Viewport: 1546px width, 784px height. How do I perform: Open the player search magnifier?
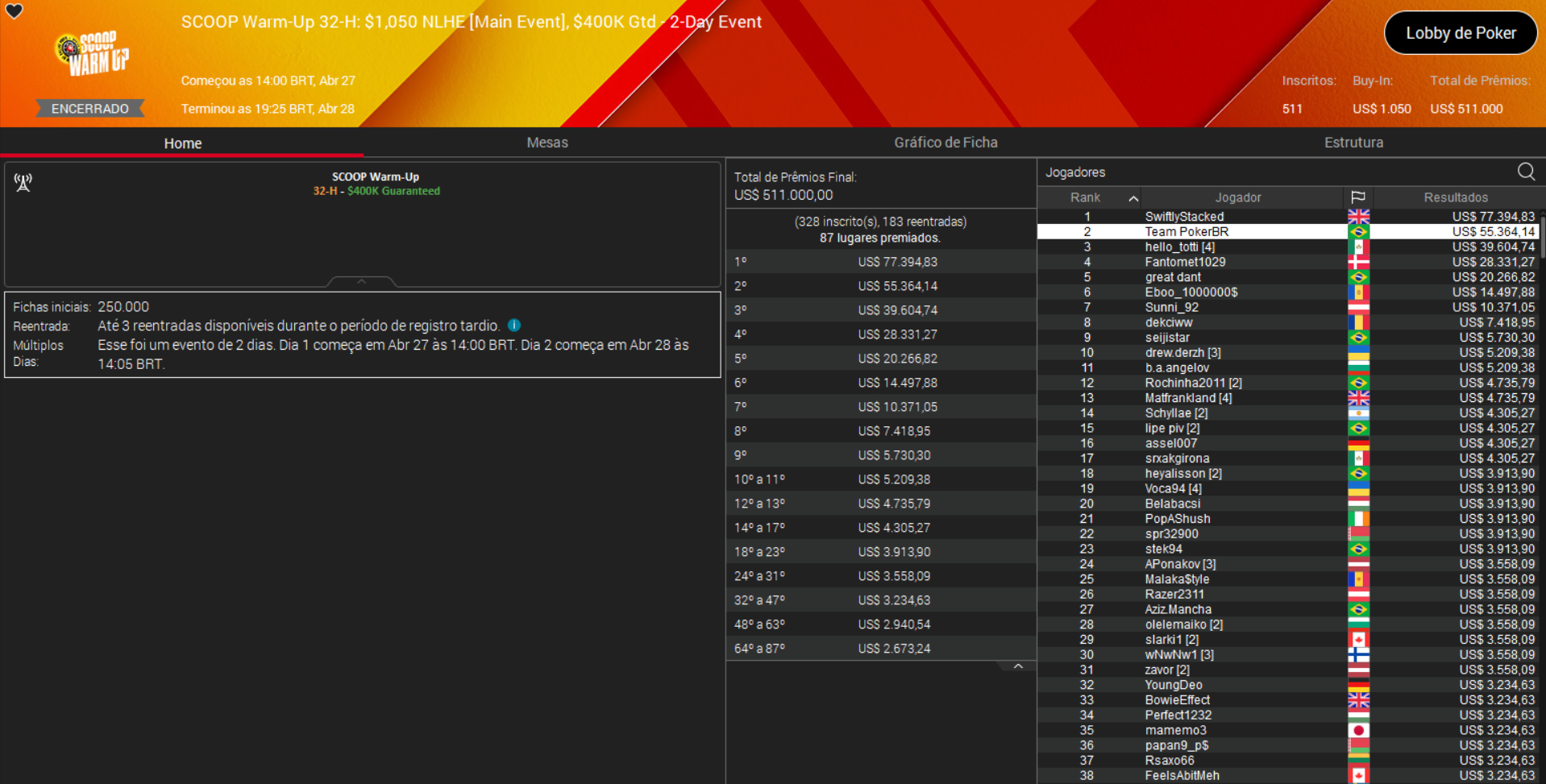(1526, 172)
